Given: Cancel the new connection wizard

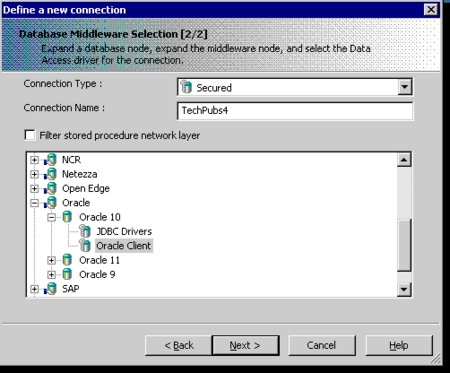Looking at the screenshot, I should [x=322, y=345].
